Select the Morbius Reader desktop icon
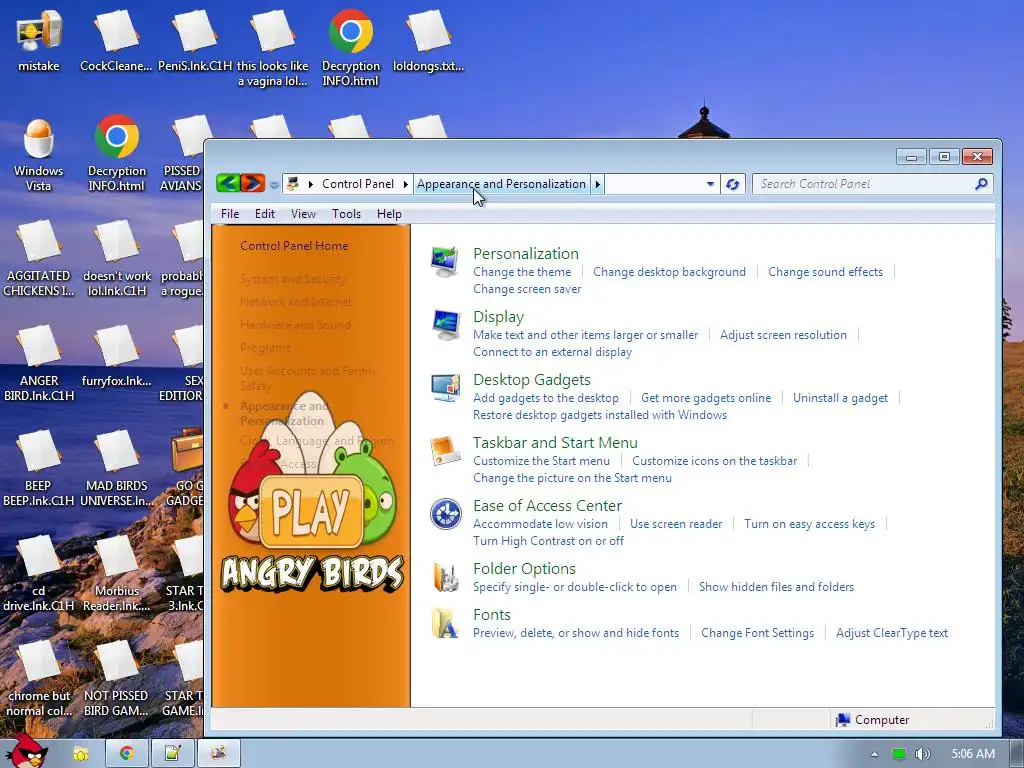Image resolution: width=1024 pixels, height=768 pixels. (x=116, y=574)
